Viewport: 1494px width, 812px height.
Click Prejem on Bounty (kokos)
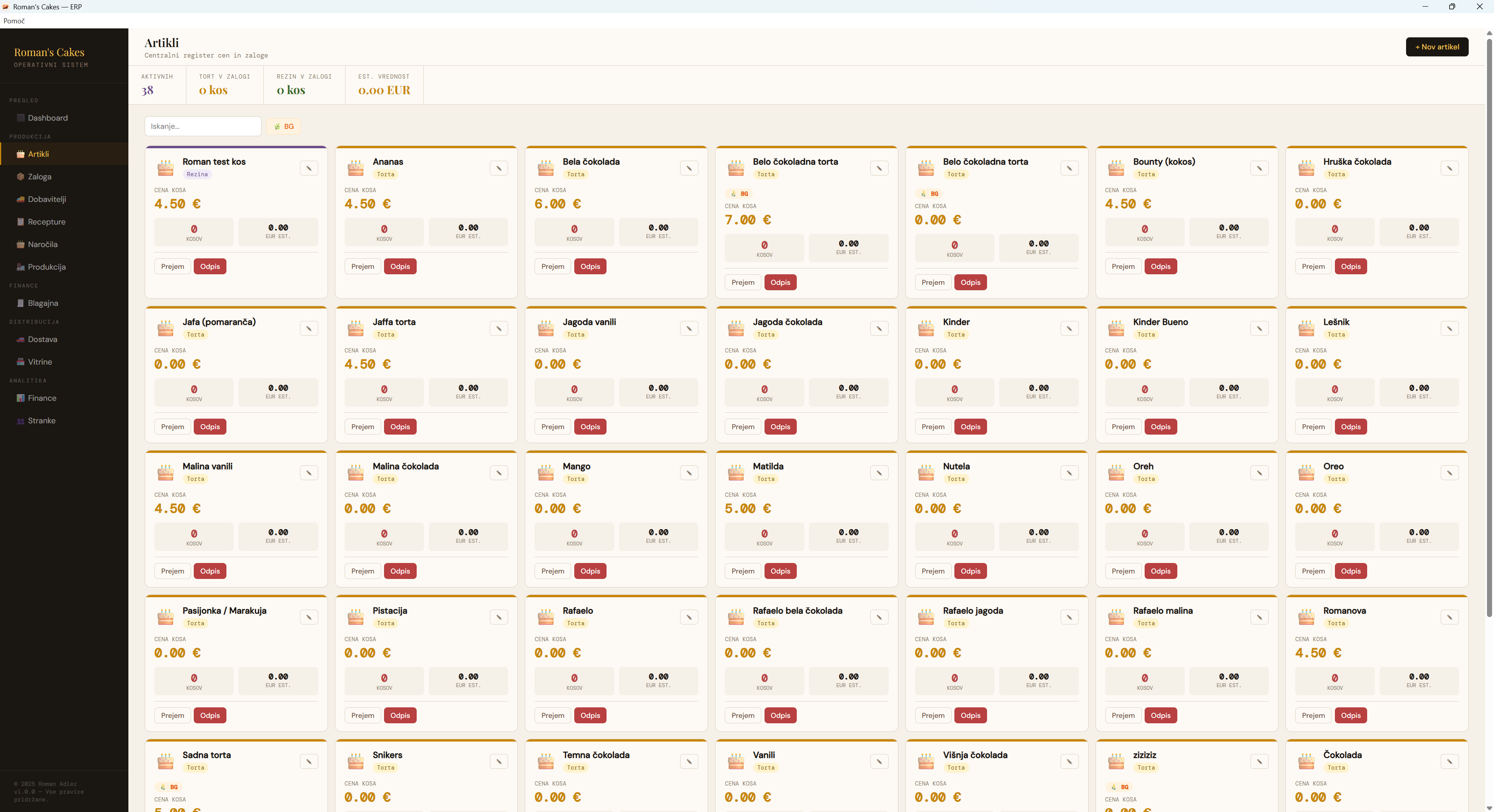pos(1123,267)
